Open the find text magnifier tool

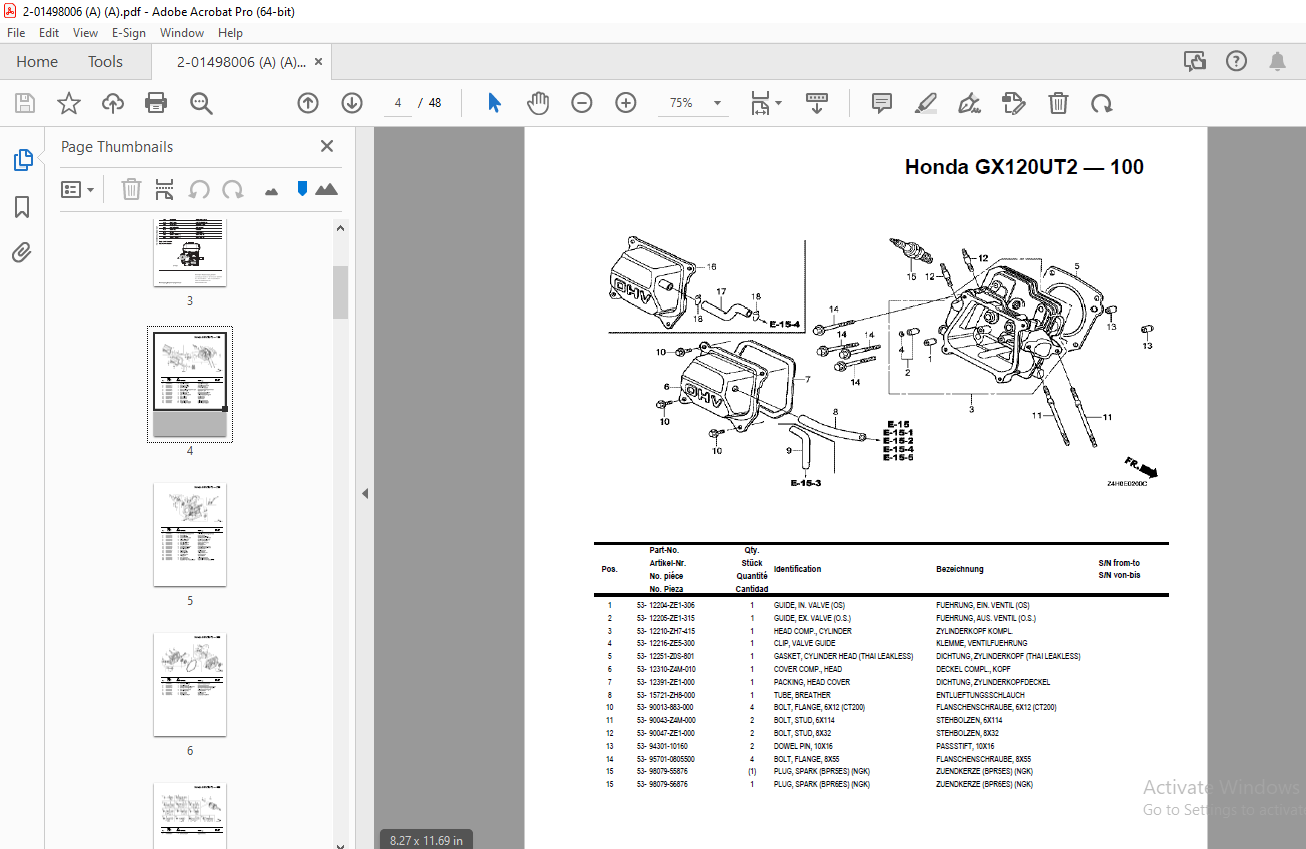[x=201, y=103]
